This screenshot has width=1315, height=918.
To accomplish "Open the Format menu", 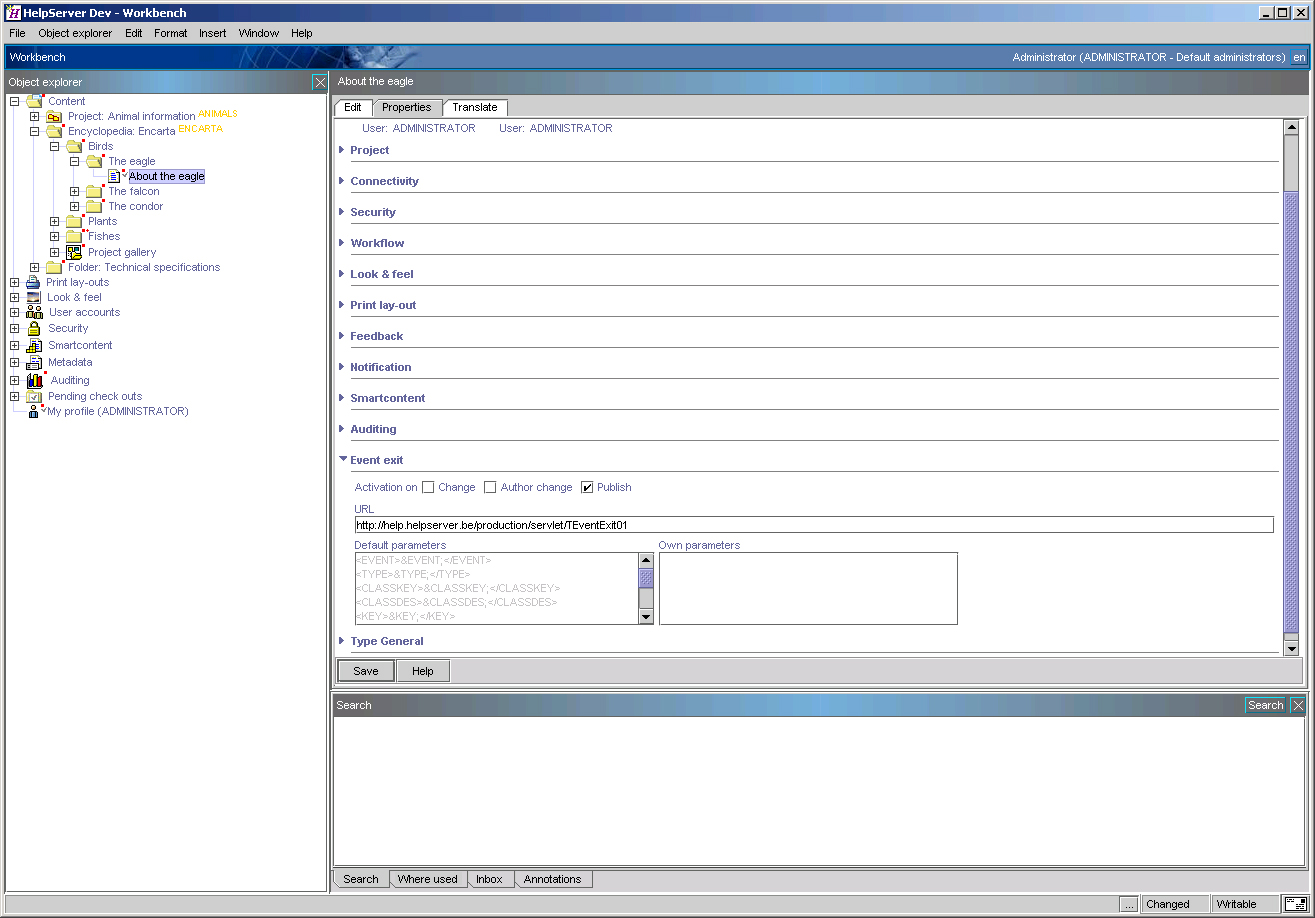I will (170, 33).
